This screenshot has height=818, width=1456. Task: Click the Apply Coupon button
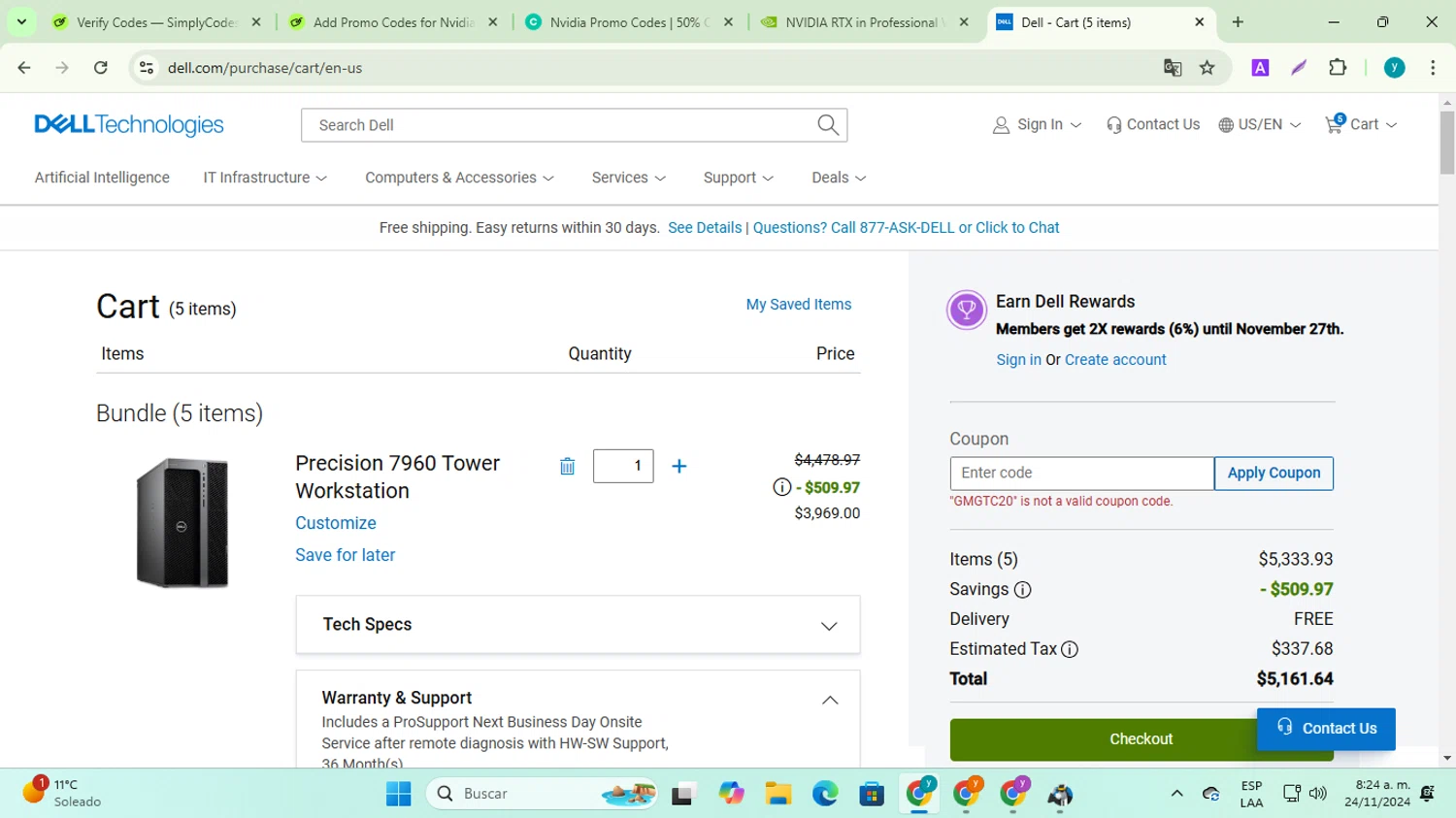(1274, 474)
